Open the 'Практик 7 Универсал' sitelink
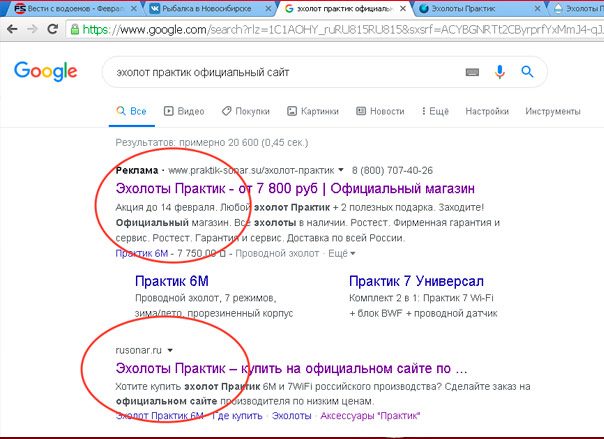604x439 pixels. (x=416, y=281)
